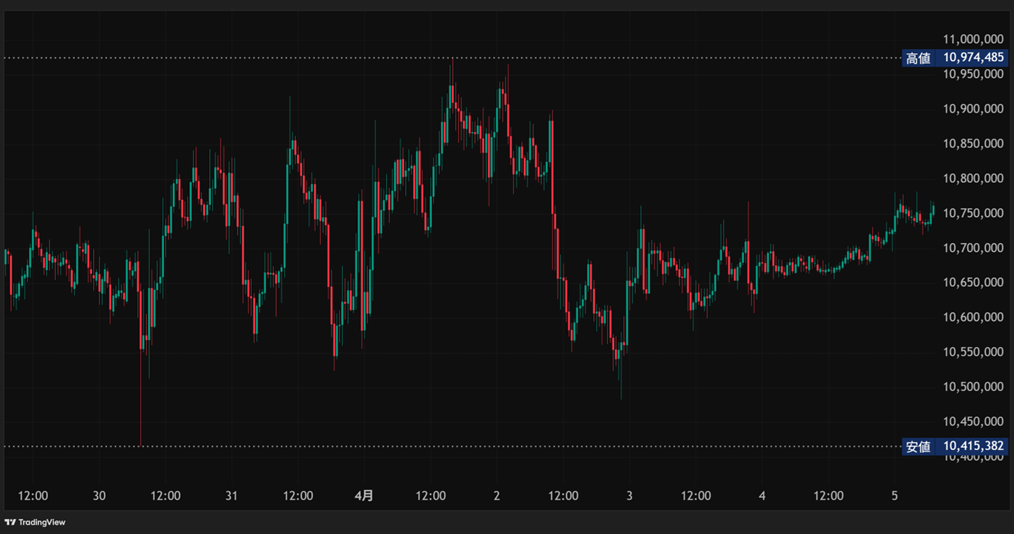This screenshot has height=534, width=1014.
Task: Click the 4 date label on time axis
Action: coord(762,496)
